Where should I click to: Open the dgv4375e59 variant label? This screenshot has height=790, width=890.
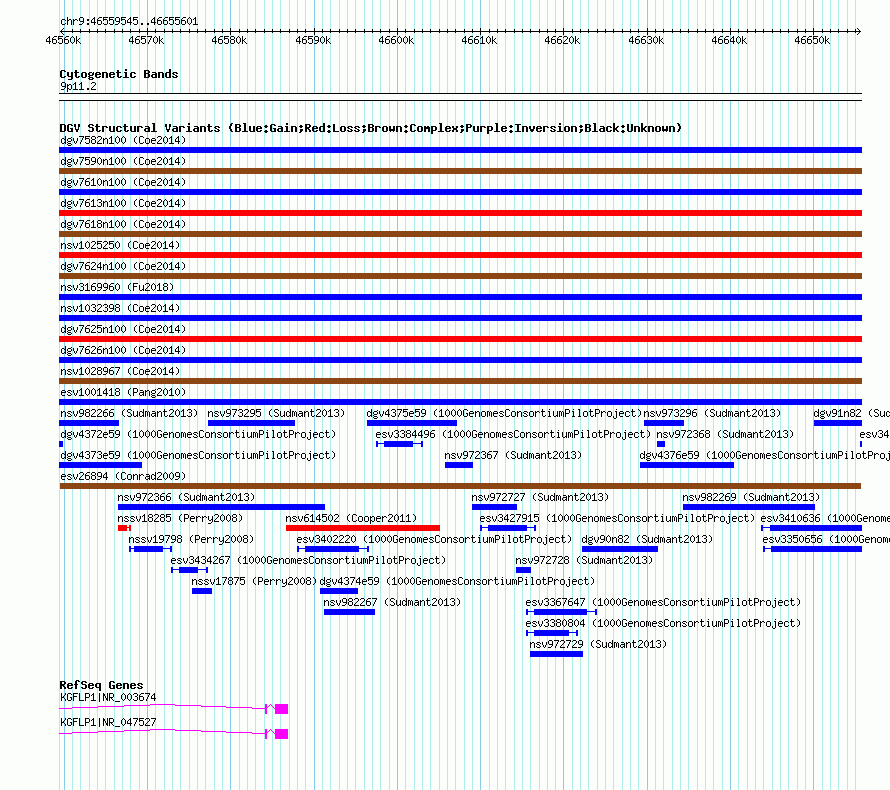(x=504, y=413)
